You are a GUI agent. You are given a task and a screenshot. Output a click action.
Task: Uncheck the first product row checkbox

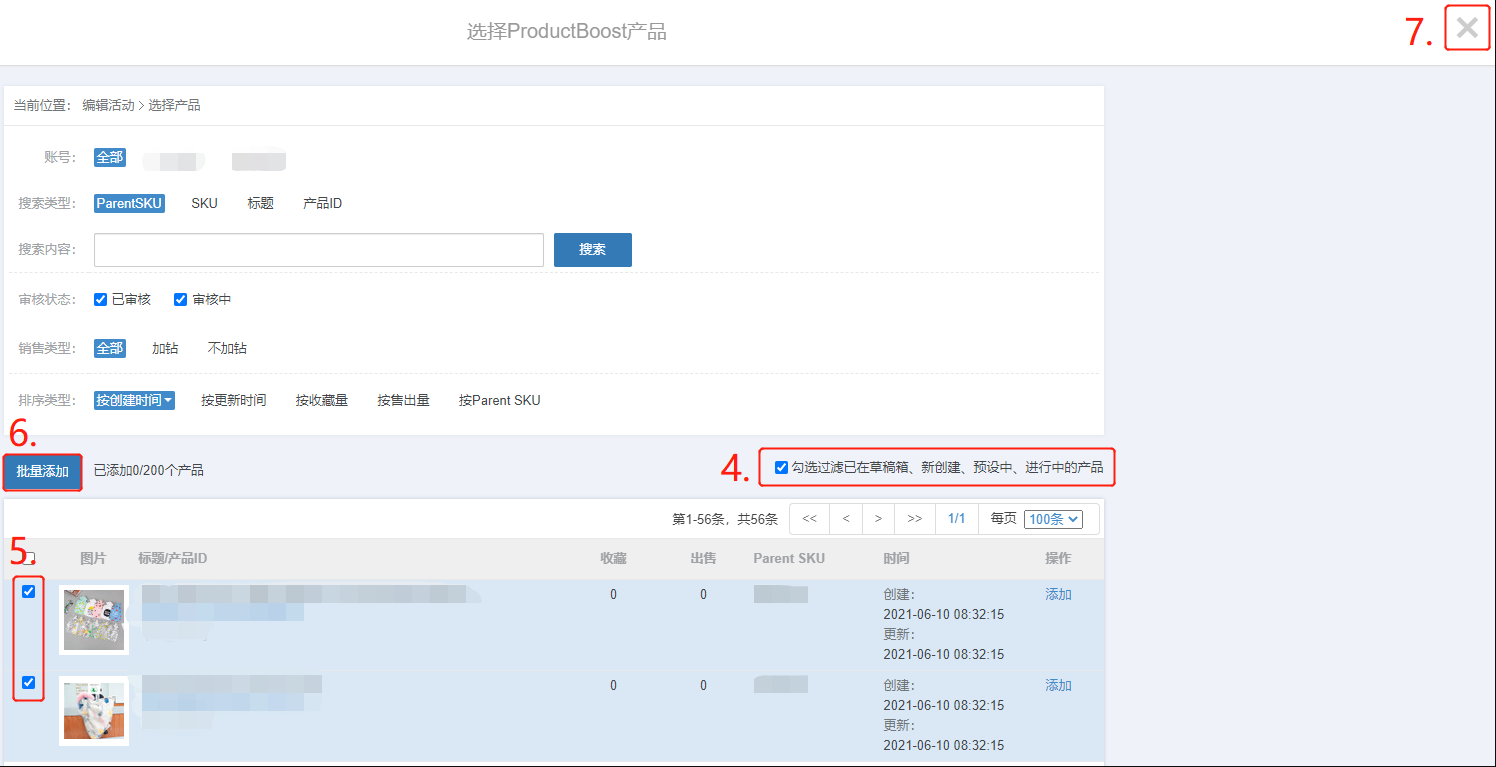pyautogui.click(x=28, y=591)
